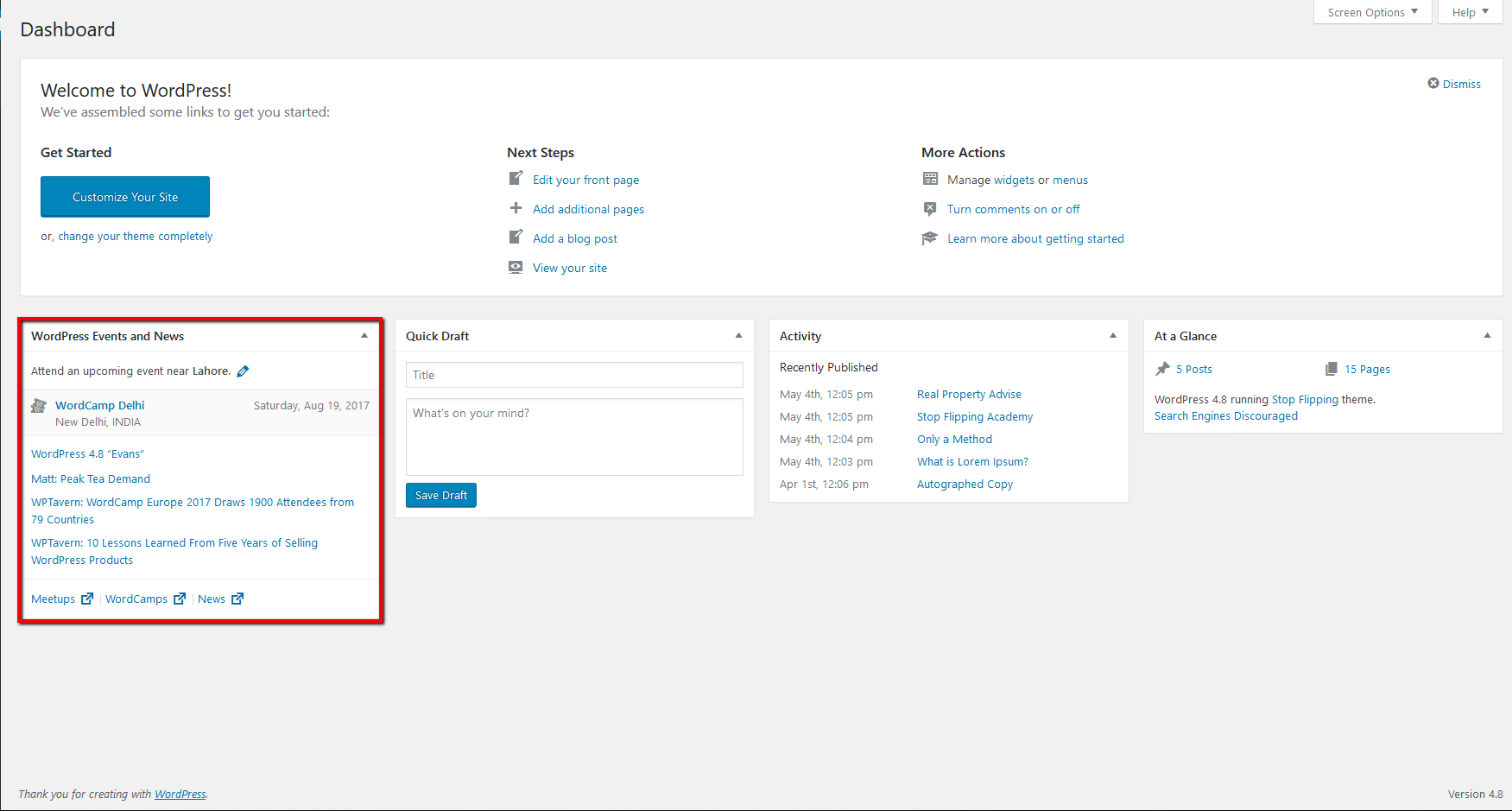
Task: Open the WordCamps footer link
Action: pos(136,599)
